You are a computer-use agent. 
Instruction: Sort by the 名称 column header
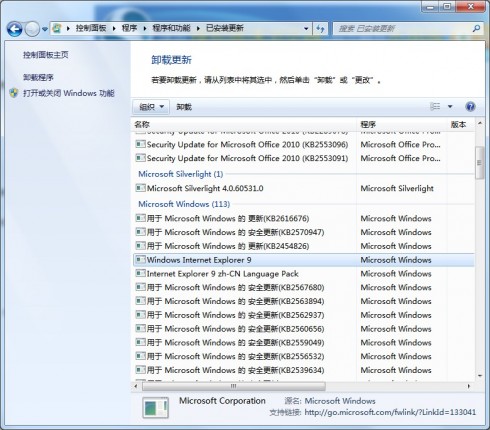point(244,124)
